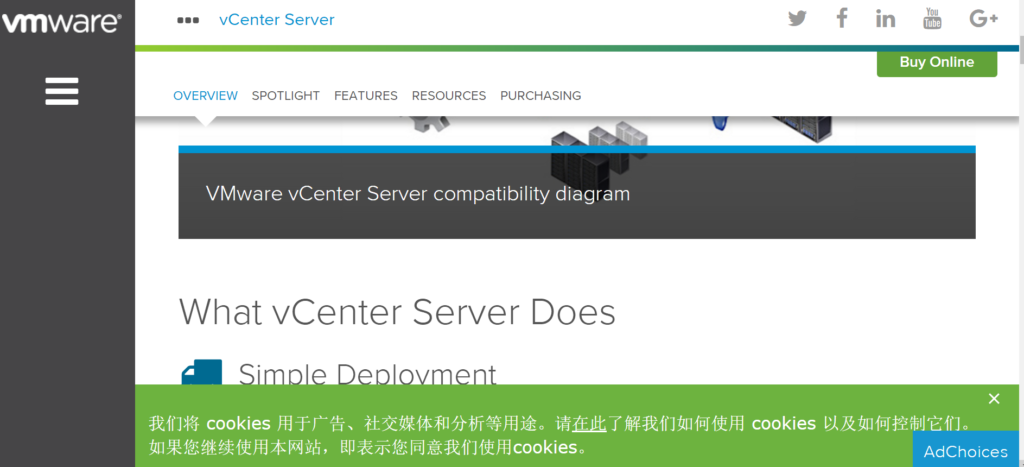This screenshot has height=467, width=1024.
Task: Switch to the PURCHASING tab
Action: [x=541, y=95]
